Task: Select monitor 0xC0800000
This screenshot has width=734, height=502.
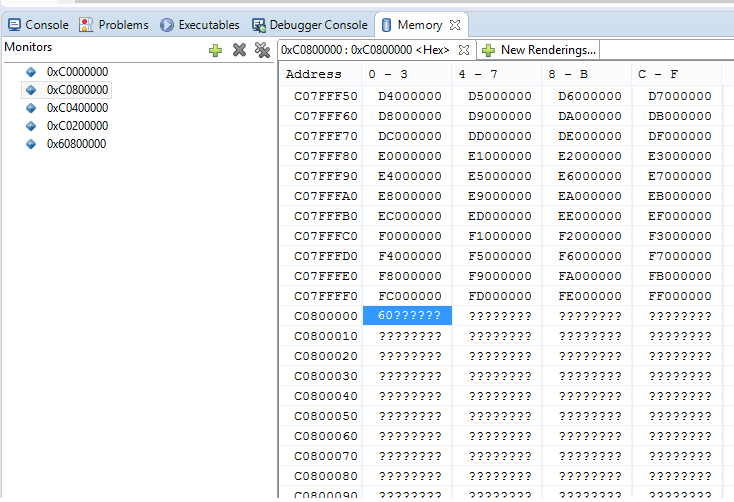Action: pyautogui.click(x=77, y=90)
